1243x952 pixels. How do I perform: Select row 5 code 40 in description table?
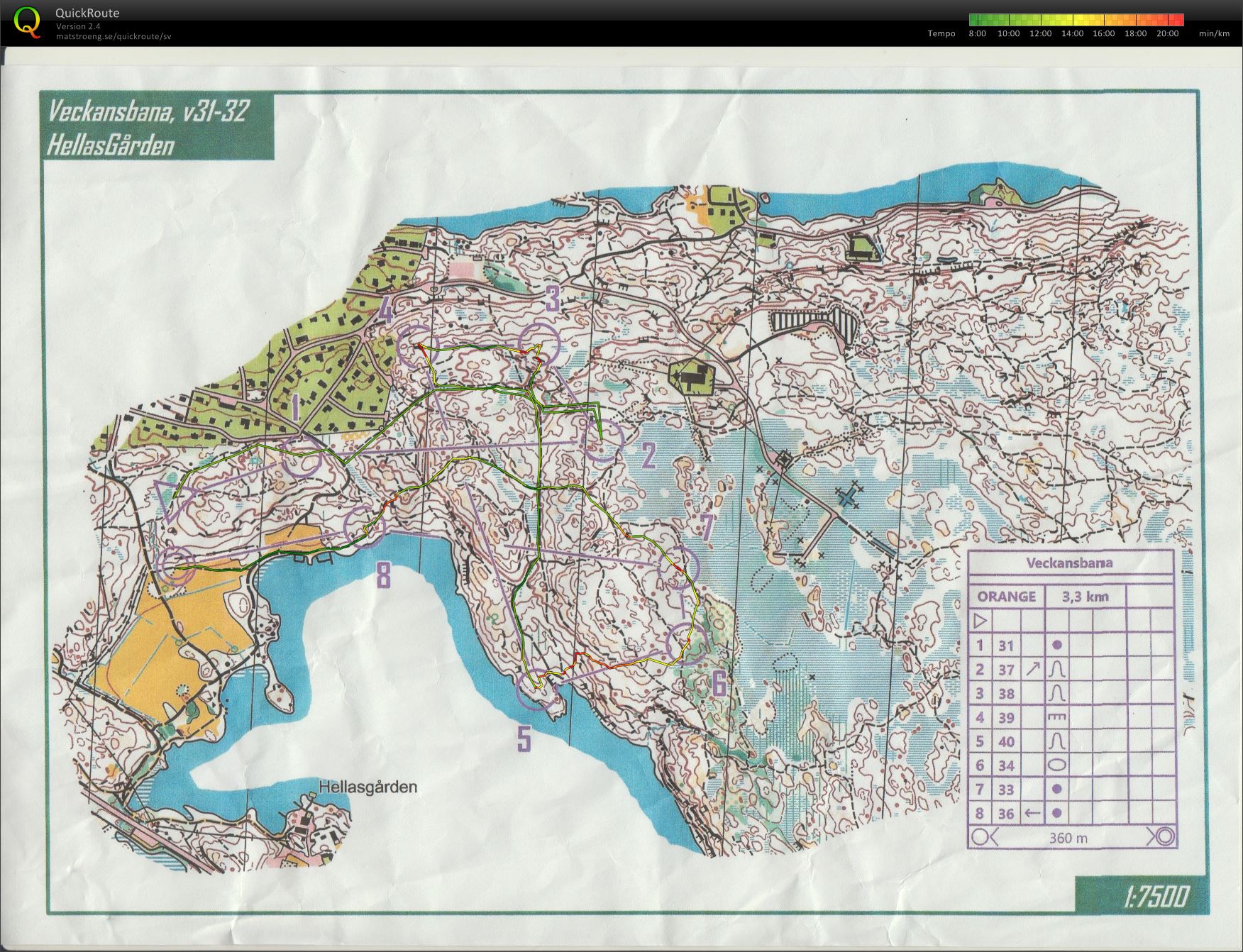pyautogui.click(x=1006, y=741)
